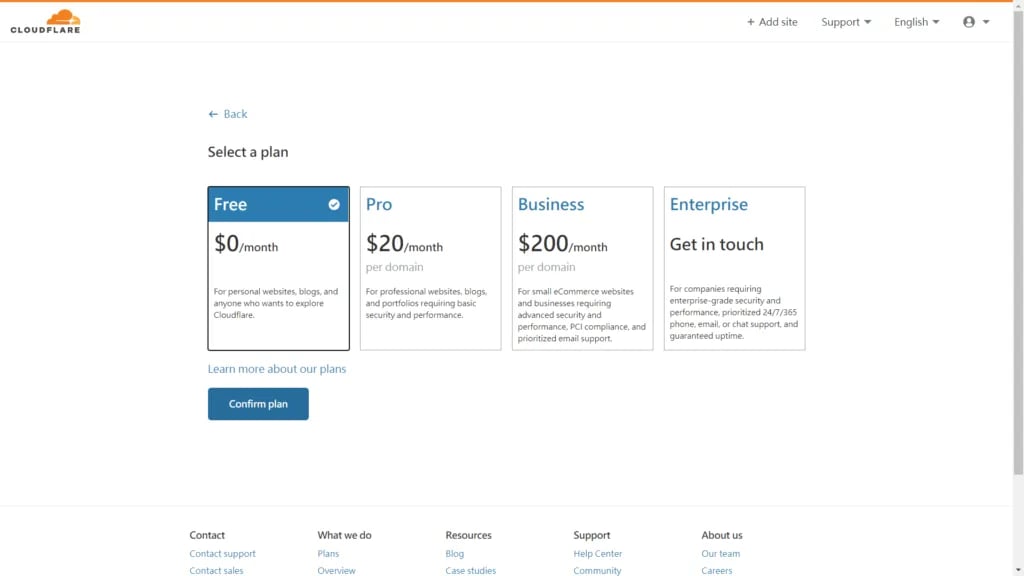Click the back arrow icon
This screenshot has height=576, width=1024.
(213, 114)
